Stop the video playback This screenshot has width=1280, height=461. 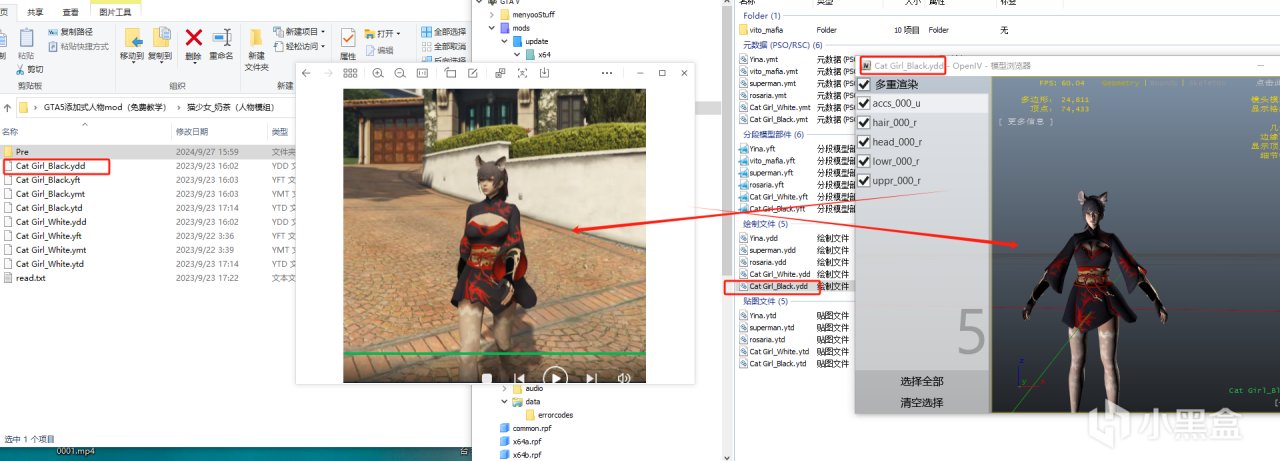[487, 378]
